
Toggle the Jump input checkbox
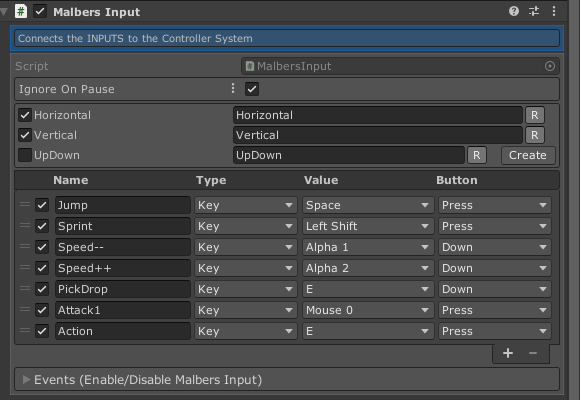42,205
